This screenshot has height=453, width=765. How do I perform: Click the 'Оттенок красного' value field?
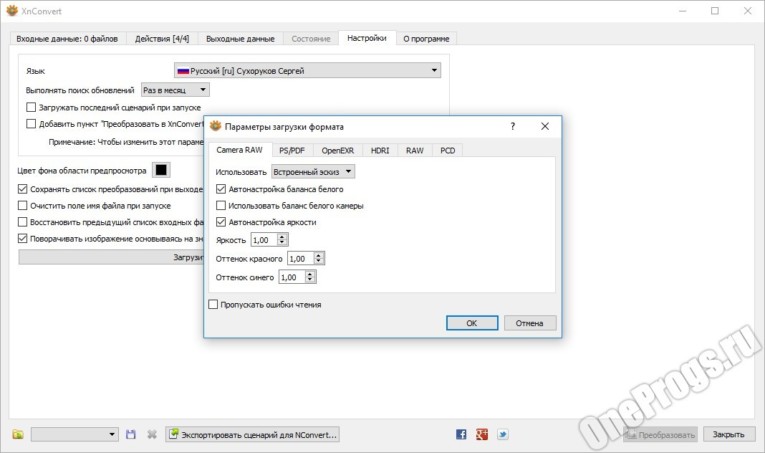[301, 258]
